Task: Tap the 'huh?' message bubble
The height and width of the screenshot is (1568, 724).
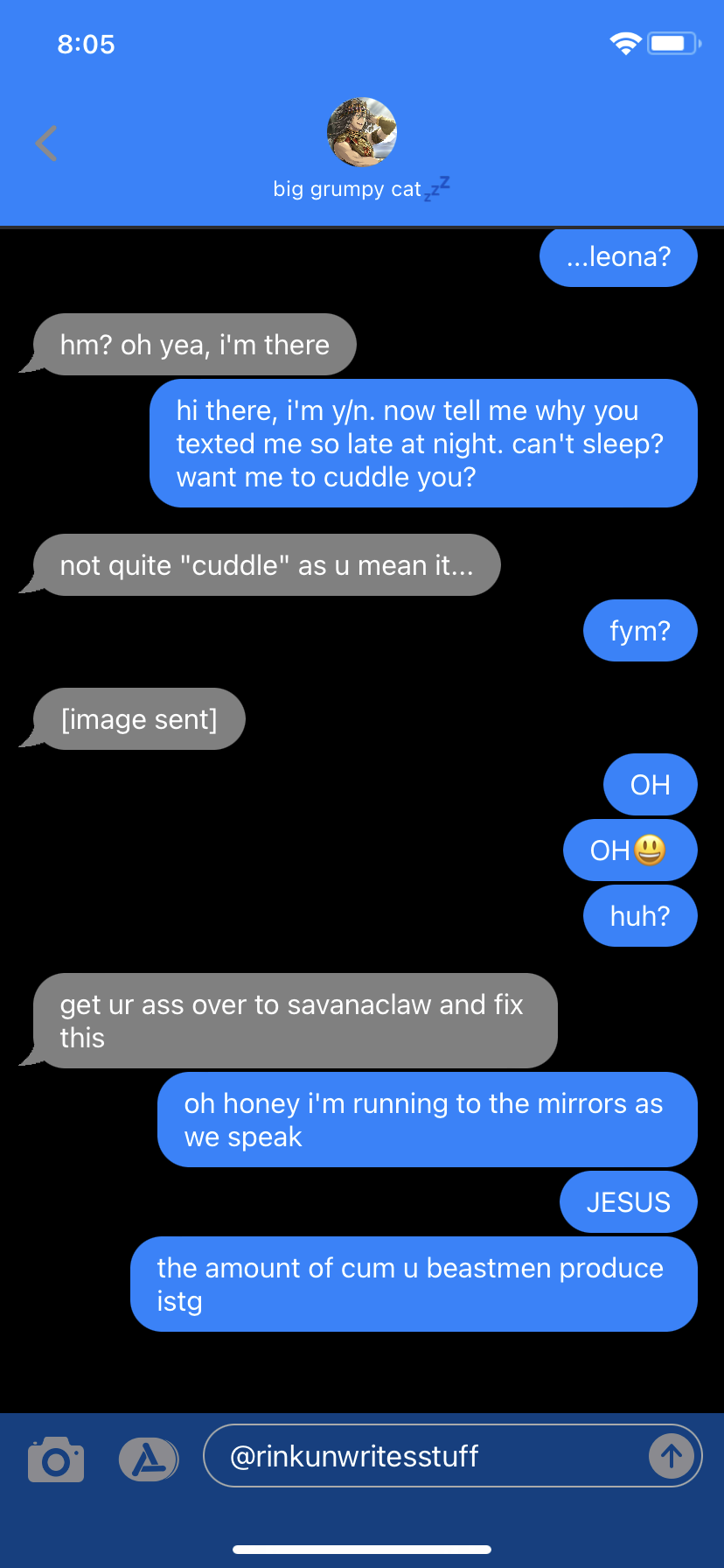Action: click(x=640, y=916)
